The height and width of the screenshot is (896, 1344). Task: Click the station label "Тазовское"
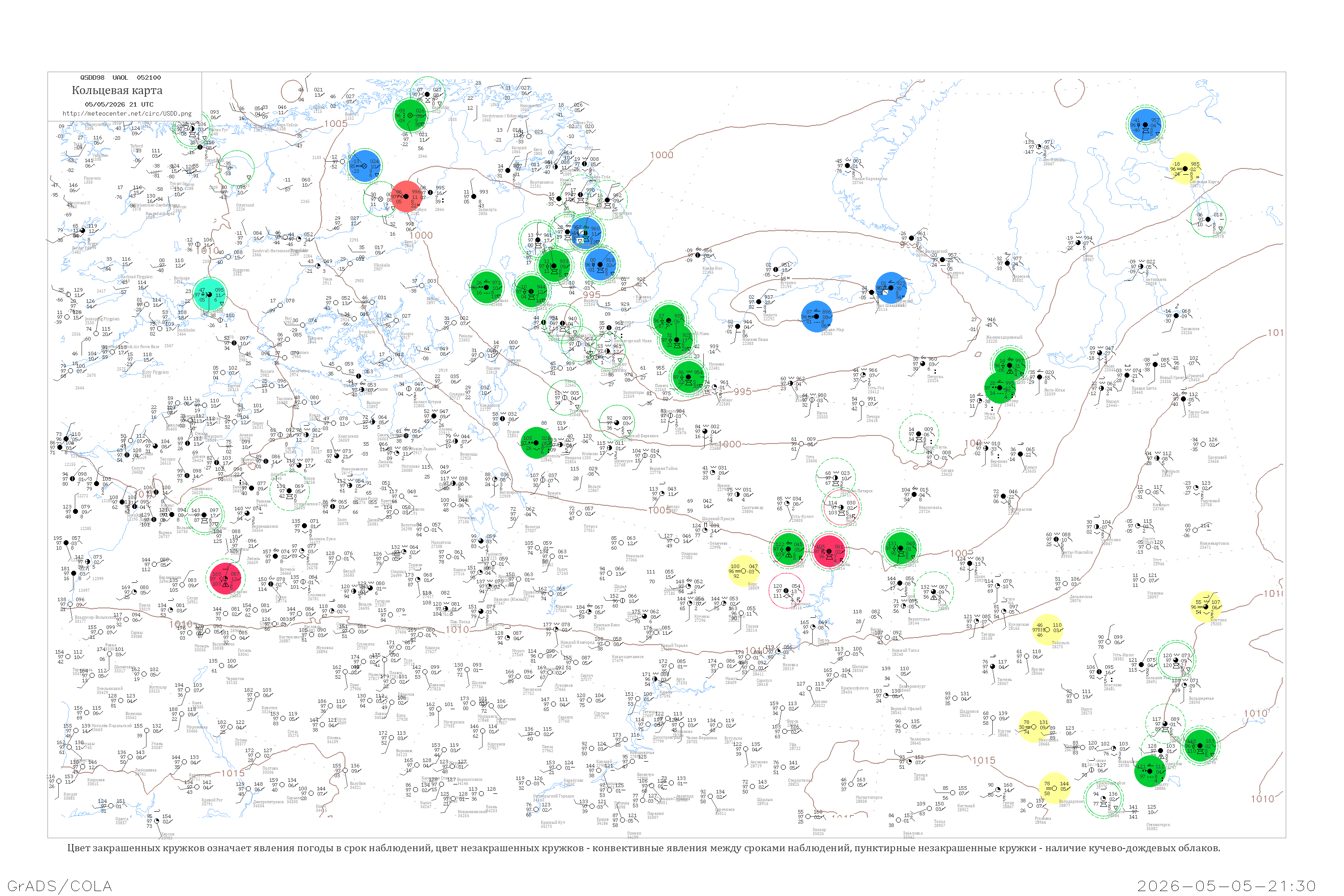(x=1190, y=329)
